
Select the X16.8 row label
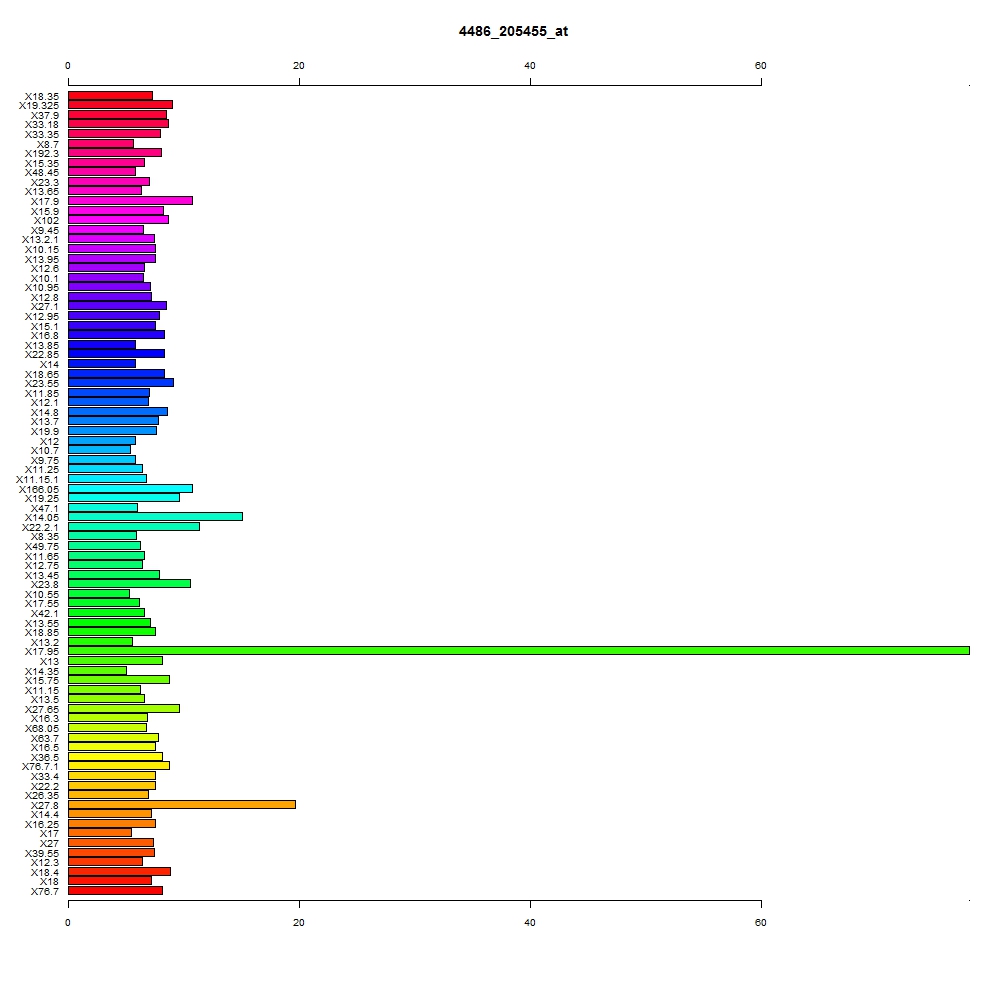coord(45,335)
